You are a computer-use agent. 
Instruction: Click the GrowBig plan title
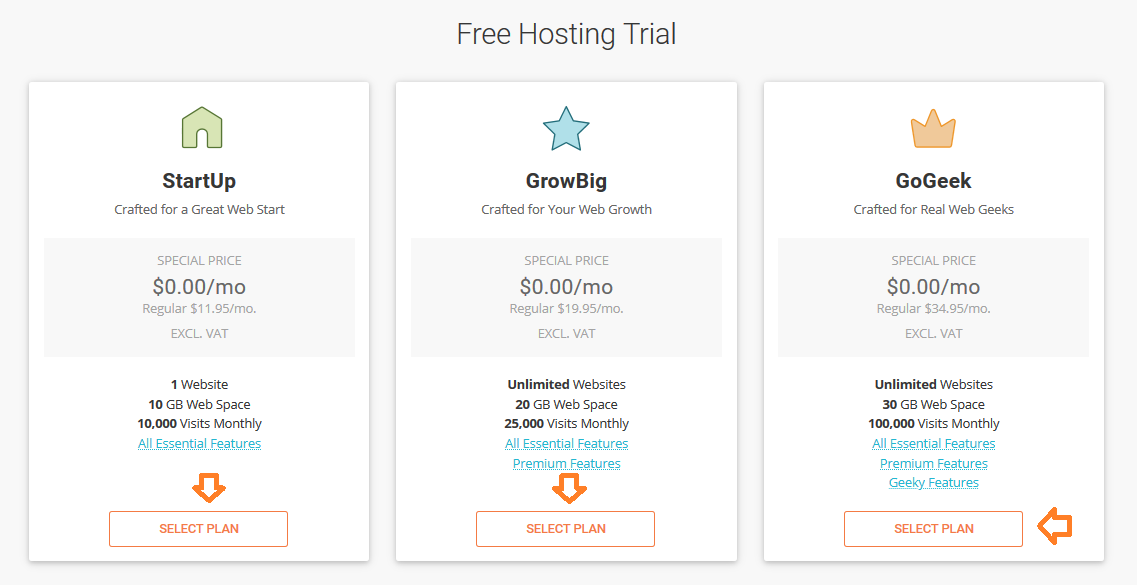pos(566,181)
